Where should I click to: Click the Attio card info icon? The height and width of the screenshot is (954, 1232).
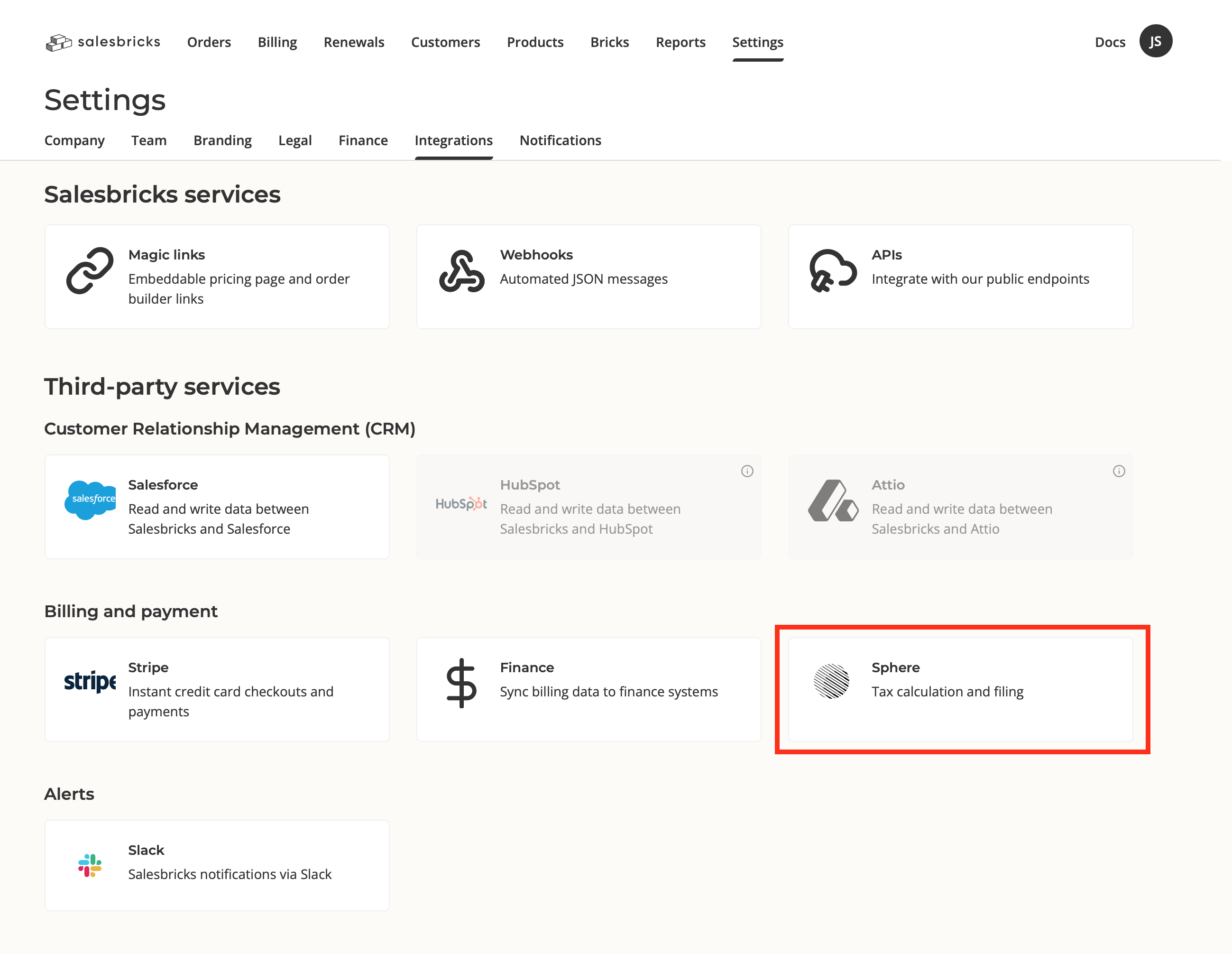point(1119,471)
